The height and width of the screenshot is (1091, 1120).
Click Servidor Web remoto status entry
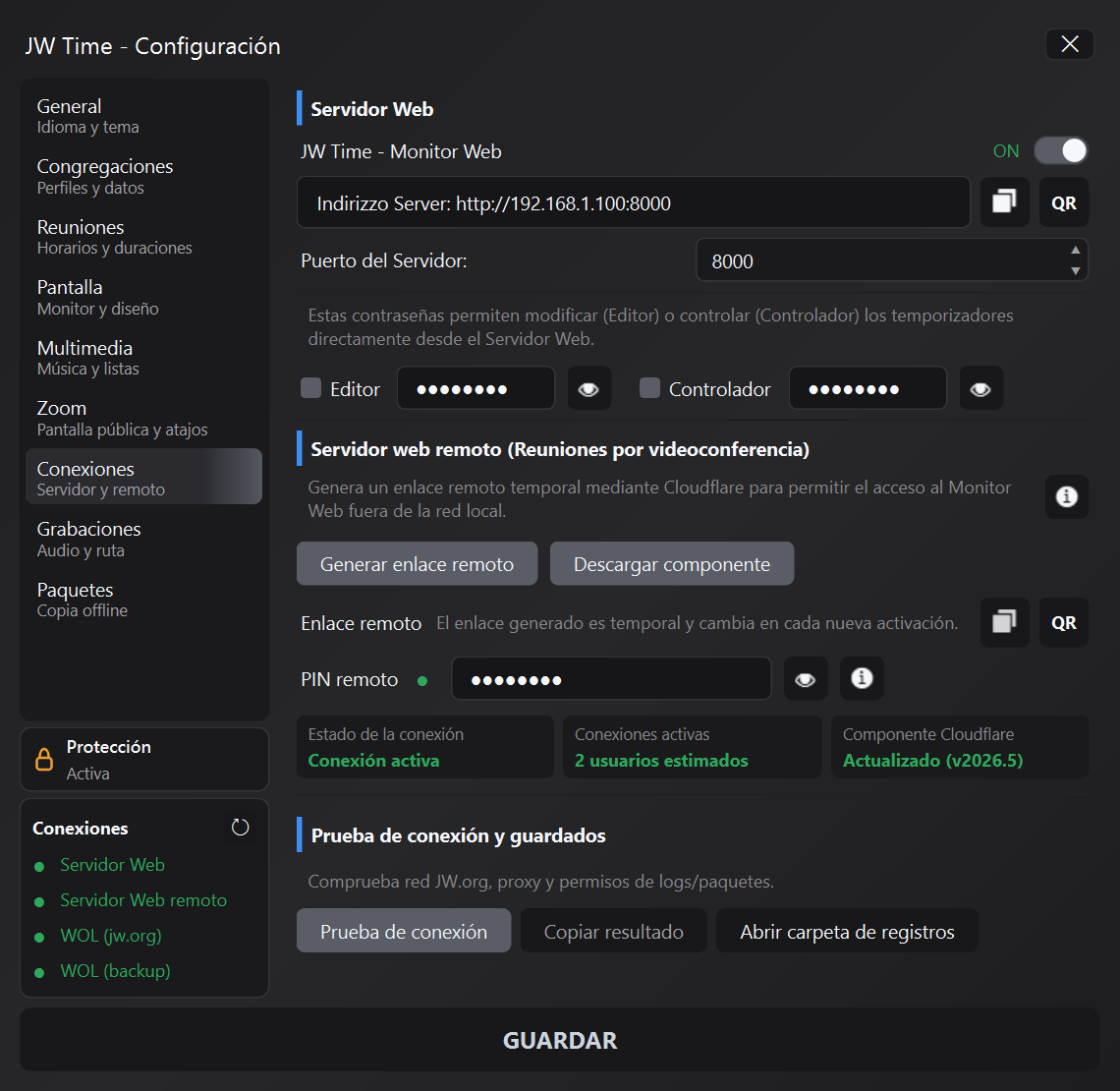[x=143, y=900]
